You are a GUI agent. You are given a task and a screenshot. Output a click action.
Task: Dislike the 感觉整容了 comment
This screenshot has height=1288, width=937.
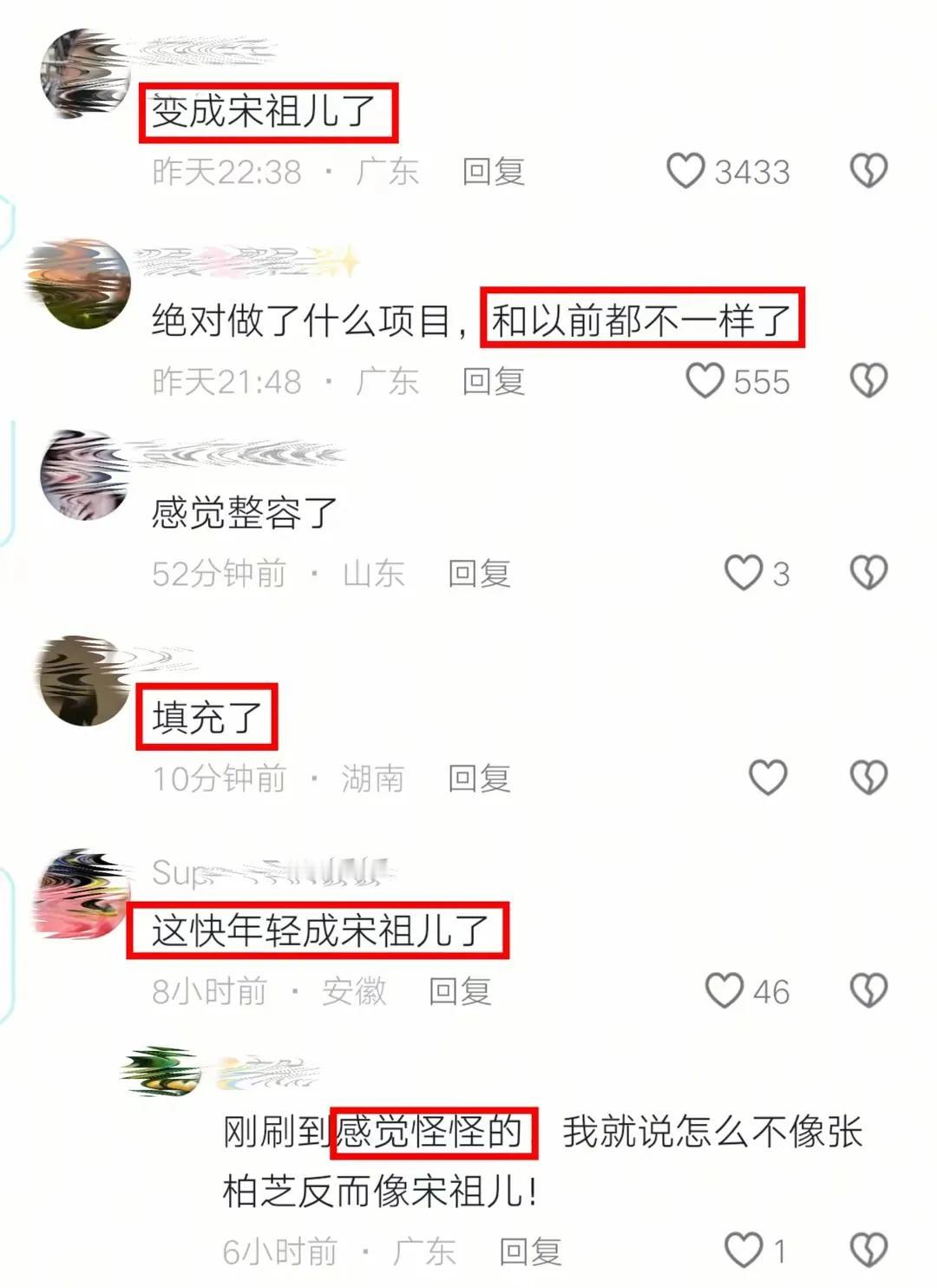[868, 573]
